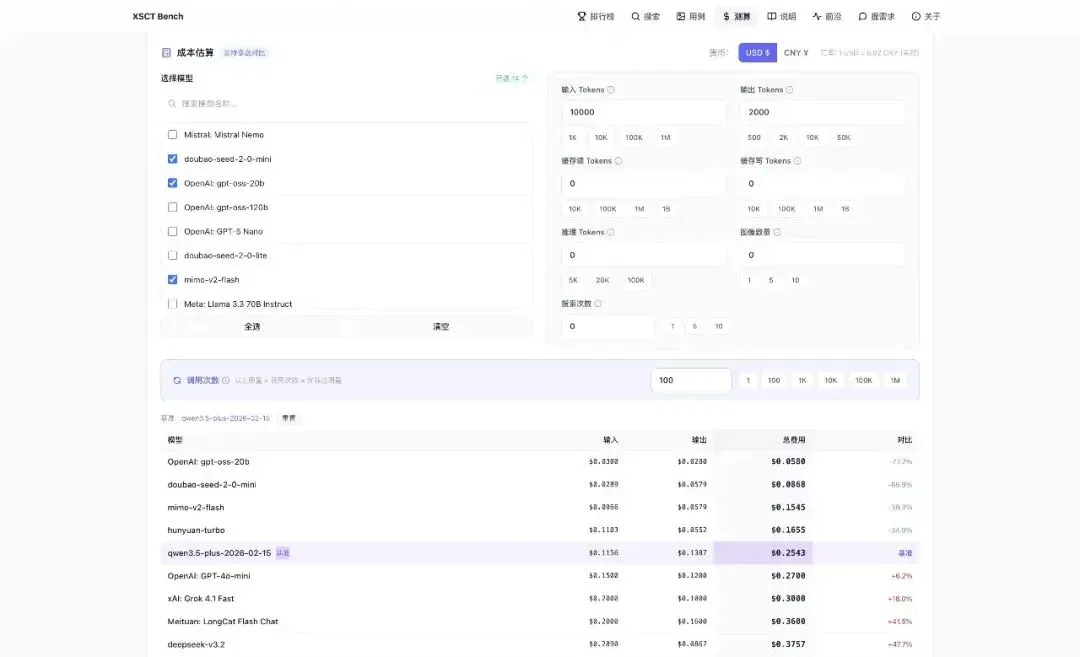Set call count preset 1K
This screenshot has height=657, width=1080.
coord(802,380)
